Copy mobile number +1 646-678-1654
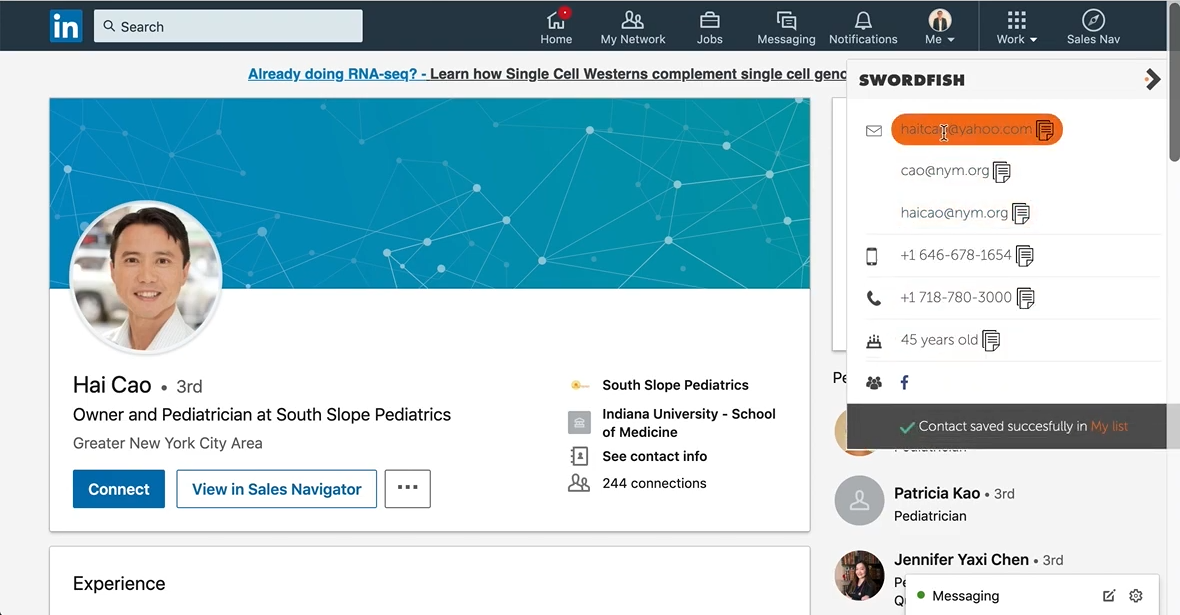This screenshot has height=615, width=1180. click(x=1024, y=256)
